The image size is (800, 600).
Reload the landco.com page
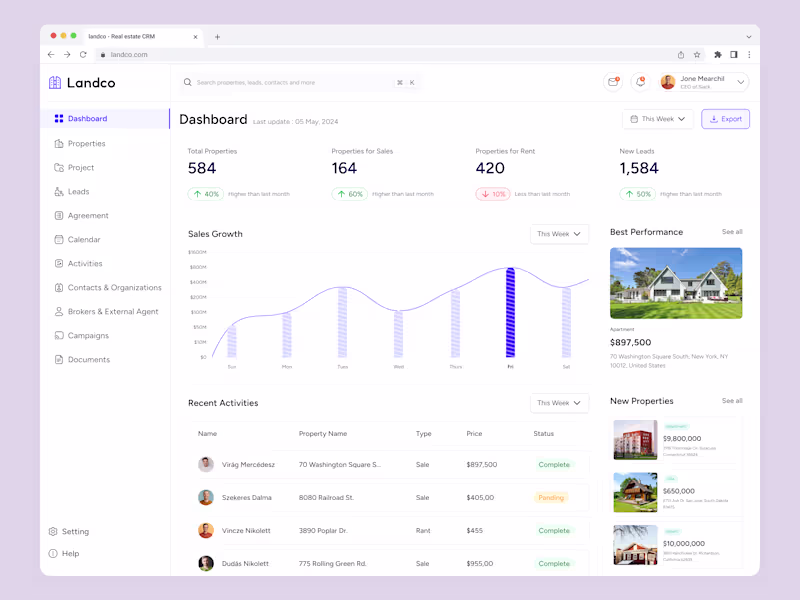pos(83,55)
